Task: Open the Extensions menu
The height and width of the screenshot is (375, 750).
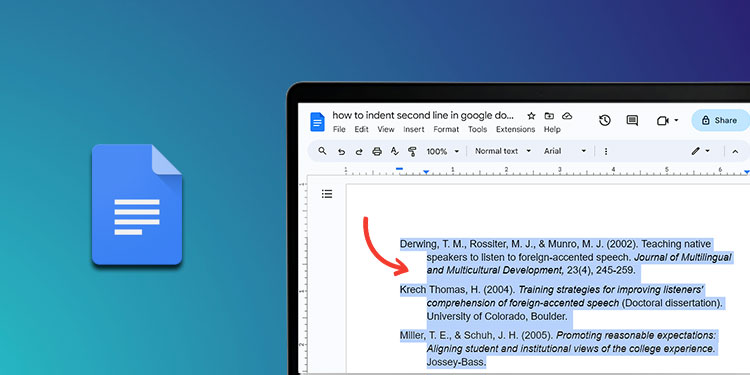Action: pos(515,130)
